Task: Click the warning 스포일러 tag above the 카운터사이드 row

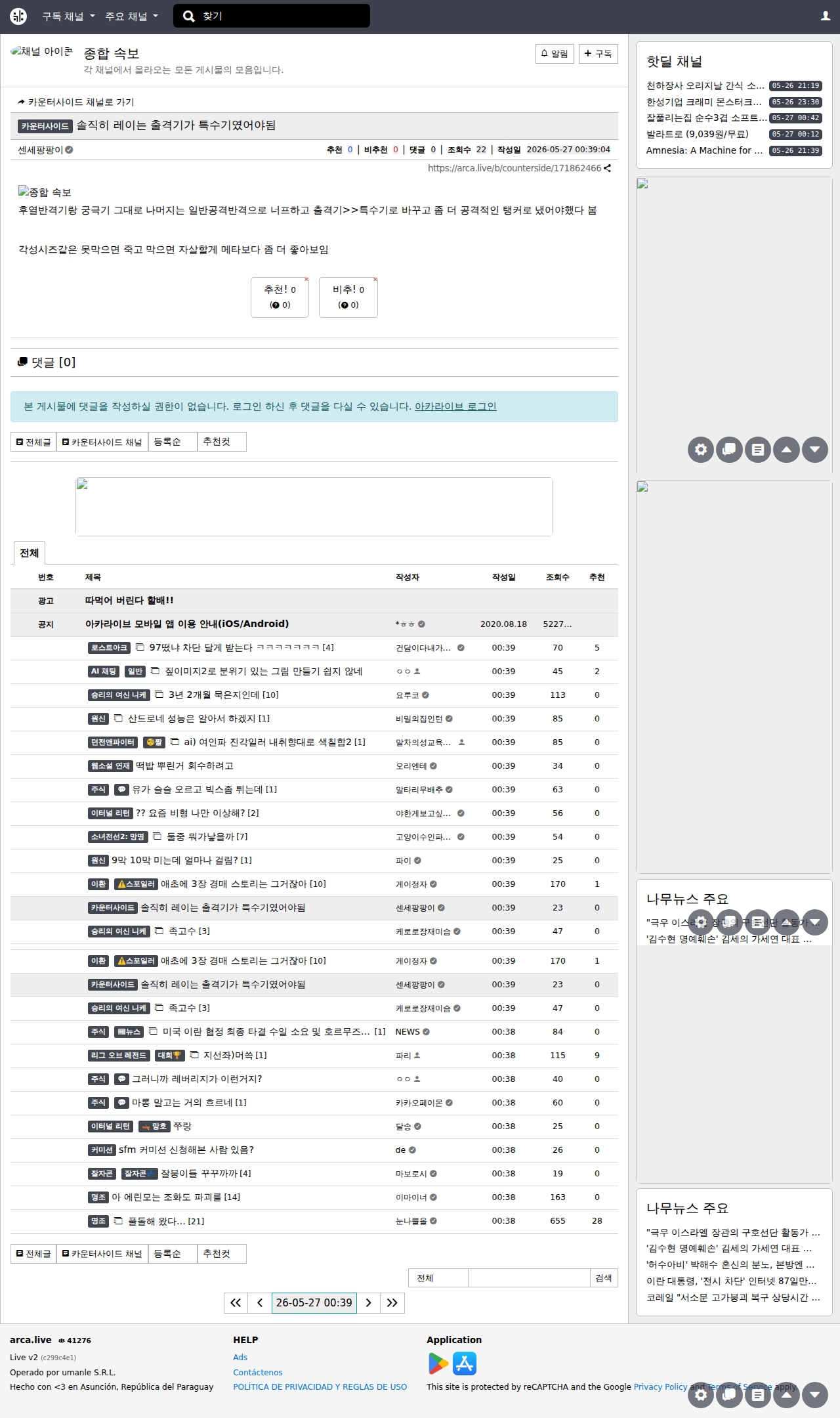Action: pyautogui.click(x=136, y=884)
